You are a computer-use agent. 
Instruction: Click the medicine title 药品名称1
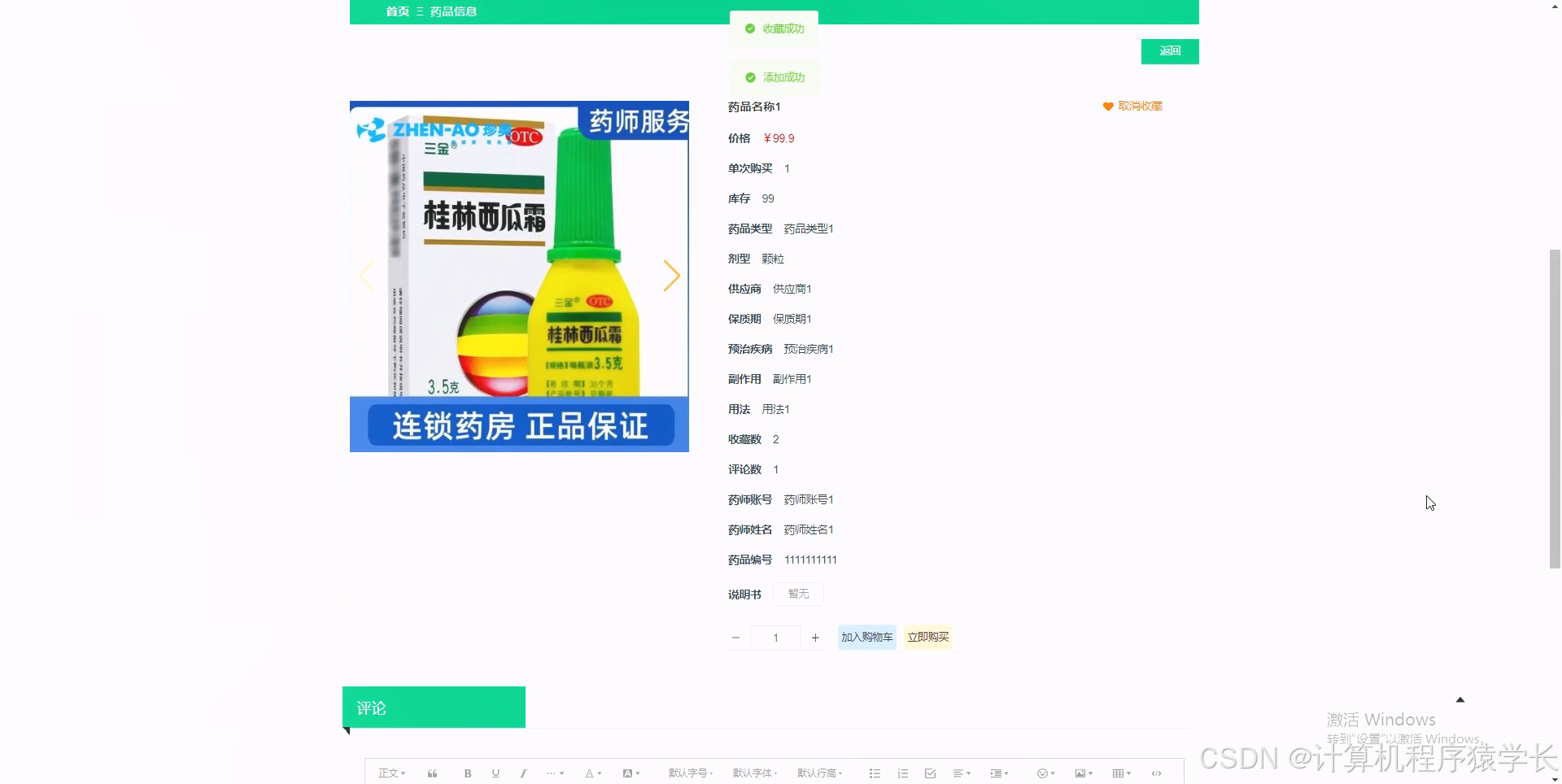[x=754, y=107]
